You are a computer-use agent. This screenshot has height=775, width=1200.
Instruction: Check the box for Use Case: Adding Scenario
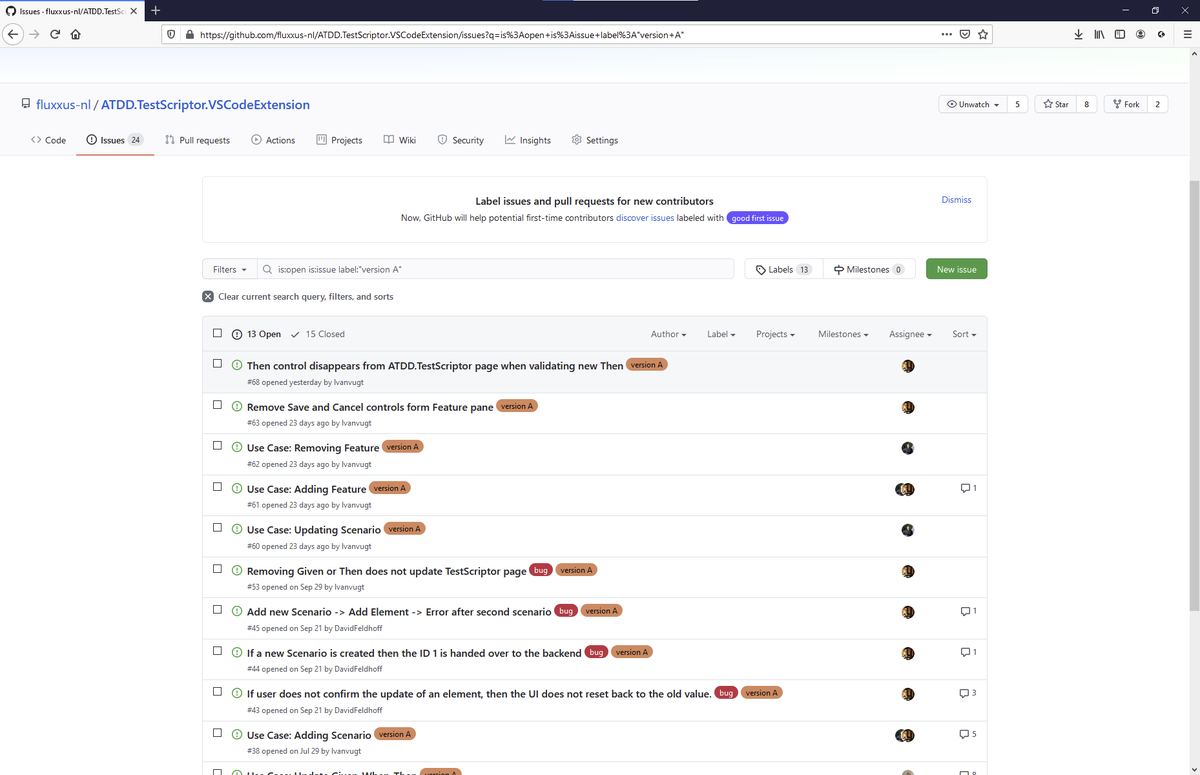[x=217, y=733]
